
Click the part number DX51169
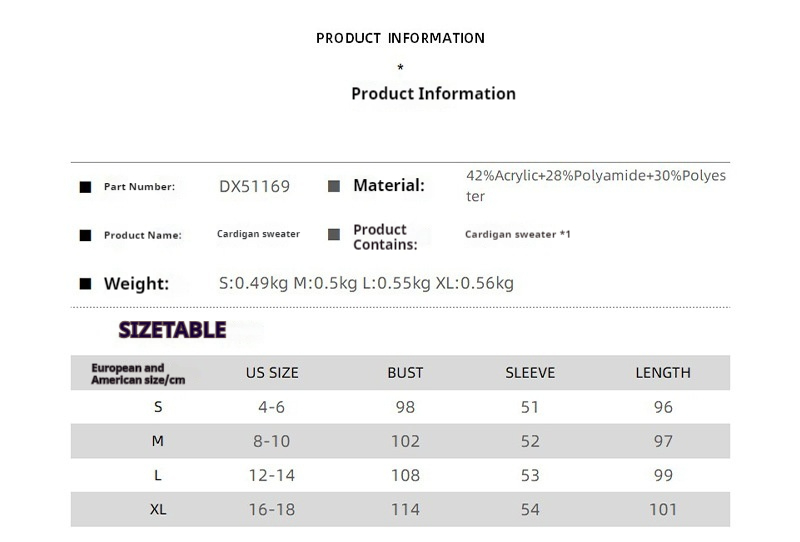[254, 186]
